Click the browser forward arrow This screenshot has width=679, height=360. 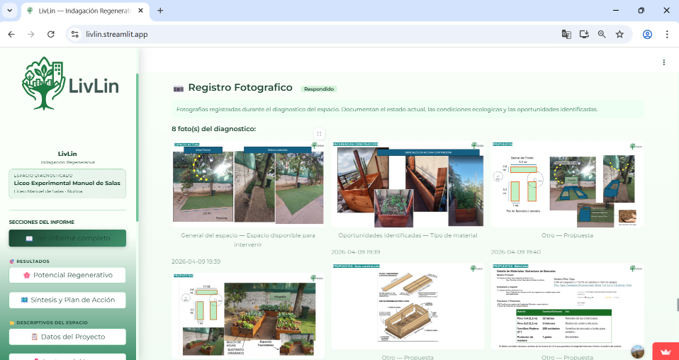[x=31, y=34]
